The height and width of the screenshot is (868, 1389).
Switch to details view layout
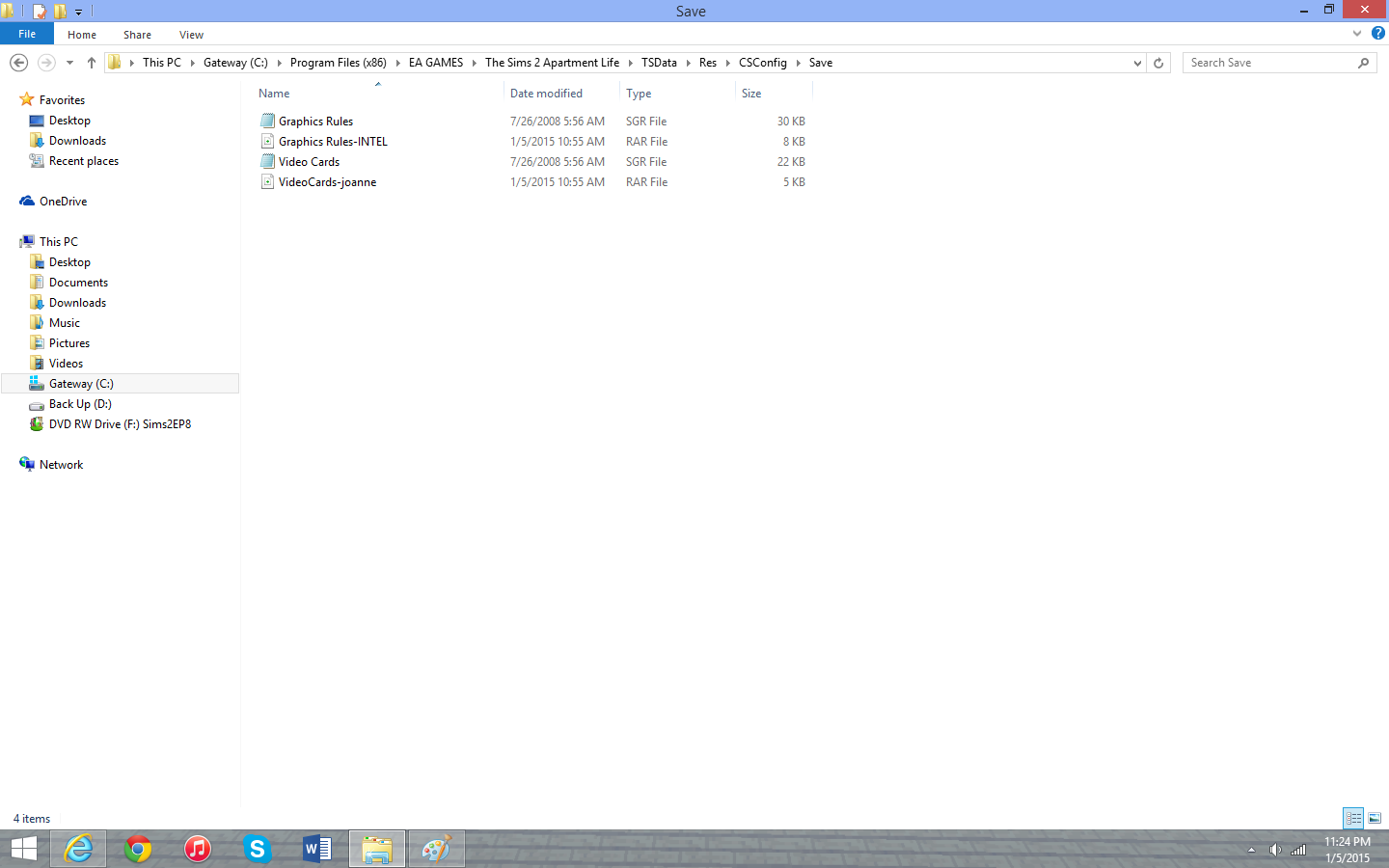point(1353,818)
